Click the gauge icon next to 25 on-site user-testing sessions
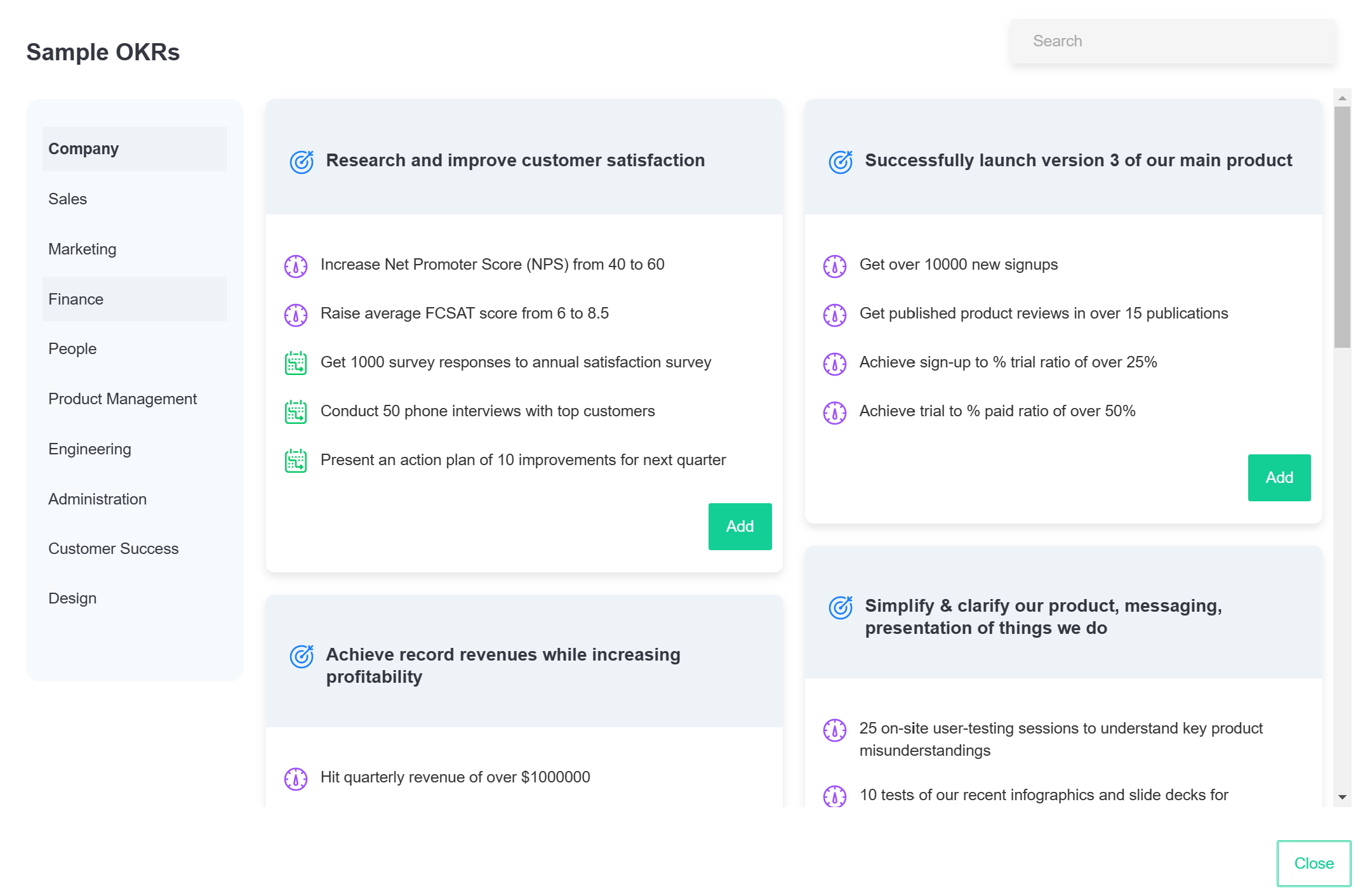 (x=834, y=730)
